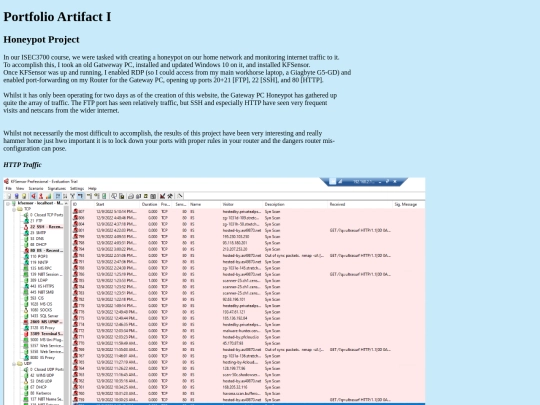The height and width of the screenshot is (405, 540).
Task: Sort events by the Description column header
Action: pos(295,204)
